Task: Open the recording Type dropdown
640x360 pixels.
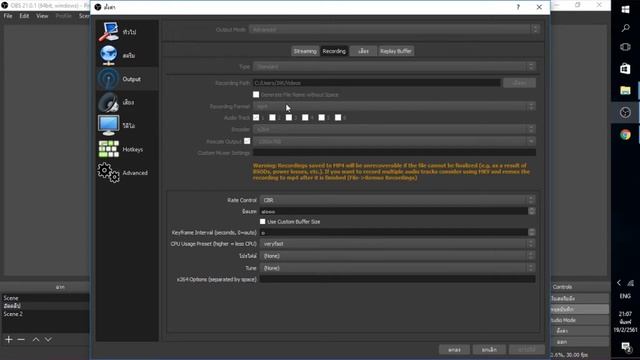Action: [394, 67]
